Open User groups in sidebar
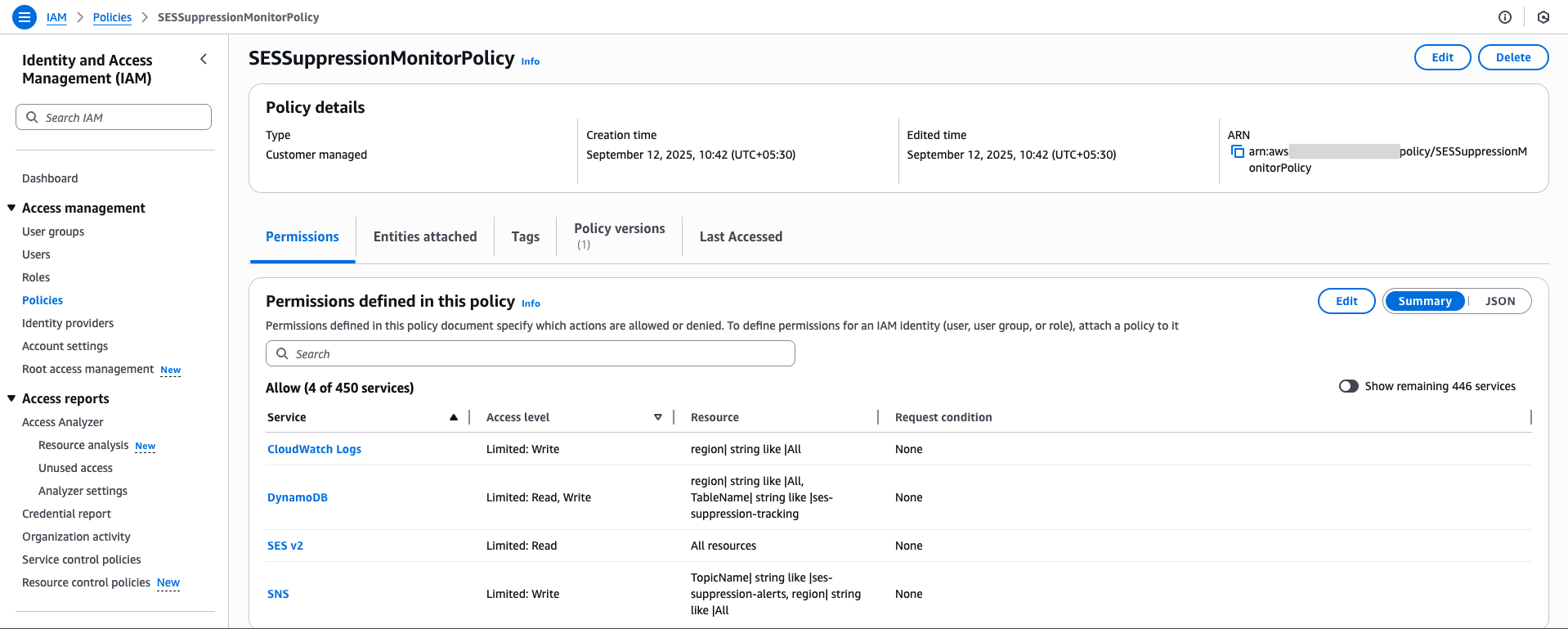 click(53, 231)
